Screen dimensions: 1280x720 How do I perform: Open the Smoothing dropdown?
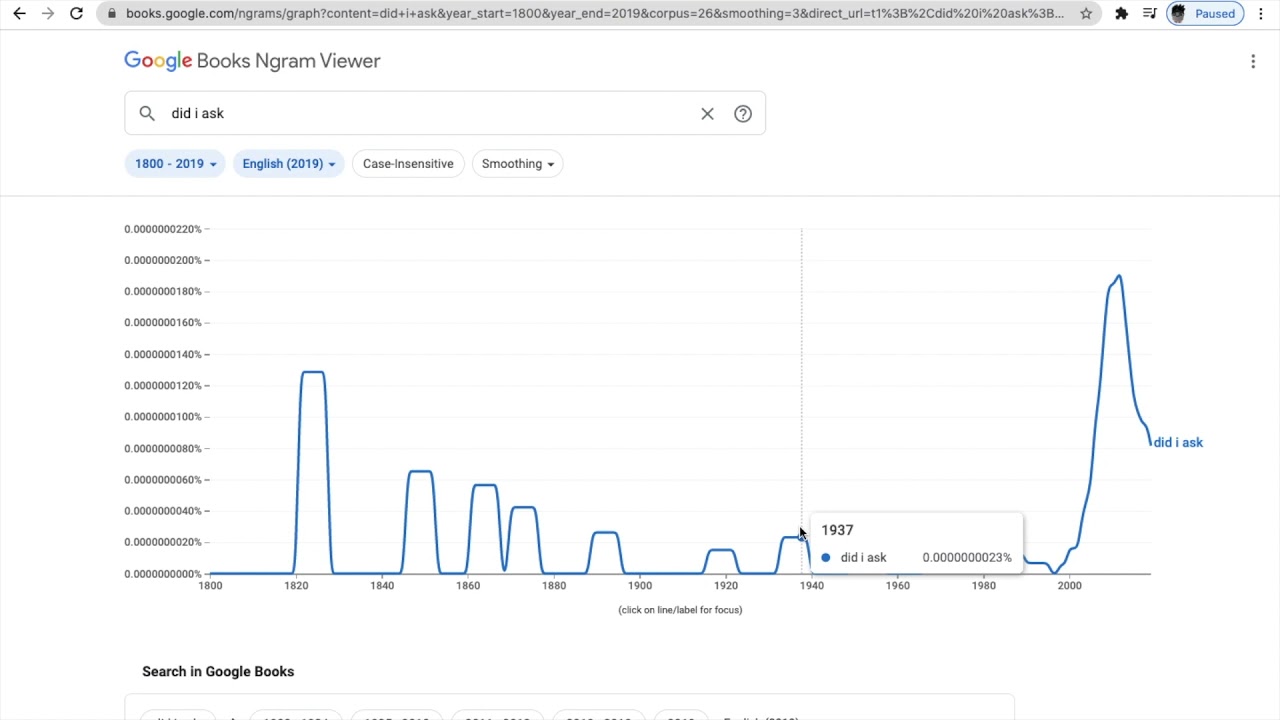(x=517, y=164)
